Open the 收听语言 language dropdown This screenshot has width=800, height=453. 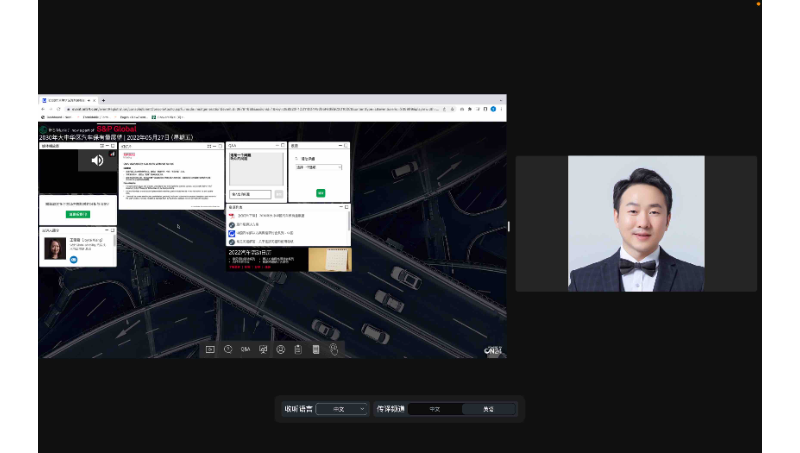tap(341, 409)
